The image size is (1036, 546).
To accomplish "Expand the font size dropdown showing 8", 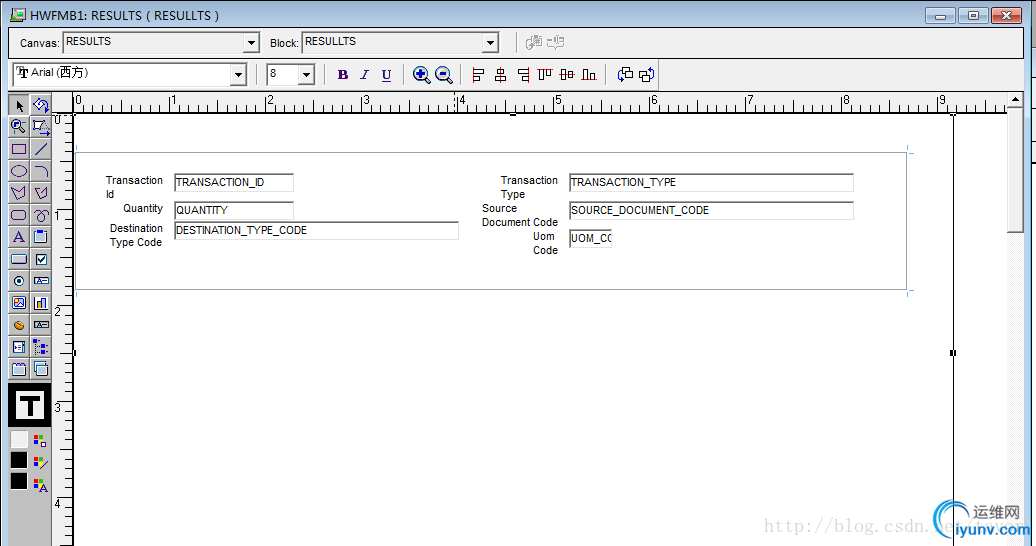I will point(306,75).
